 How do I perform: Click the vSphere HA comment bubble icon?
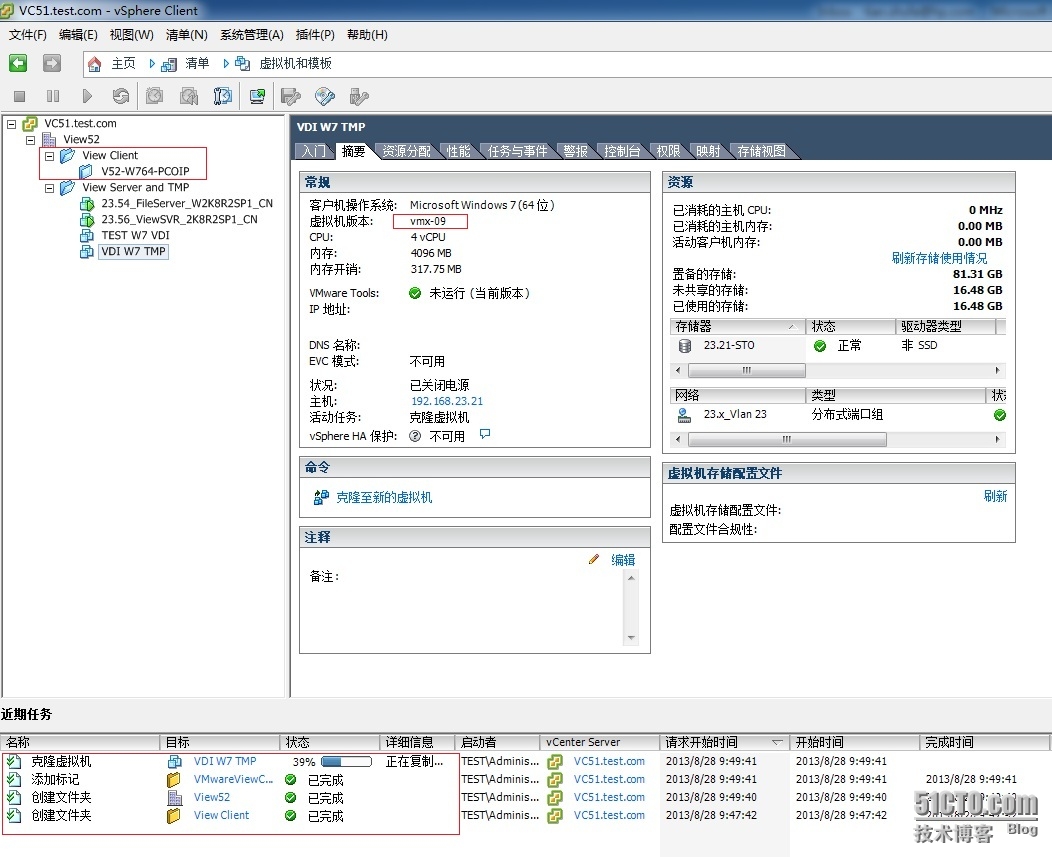tap(485, 434)
